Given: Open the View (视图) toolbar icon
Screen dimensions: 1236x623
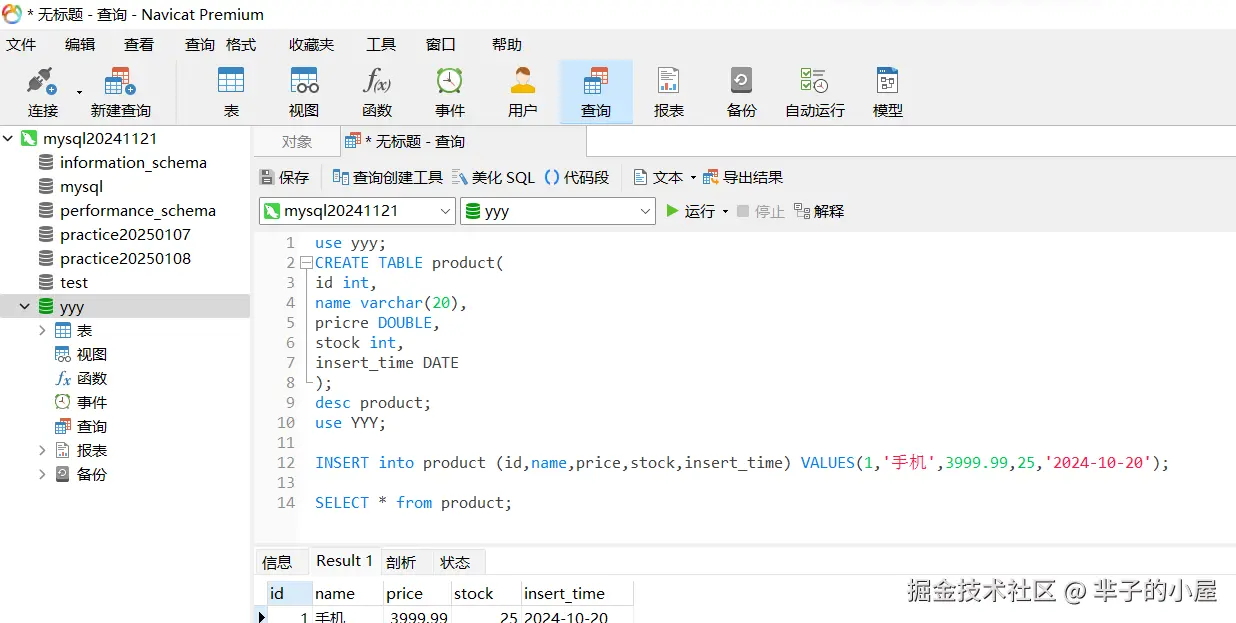Looking at the screenshot, I should click(304, 92).
